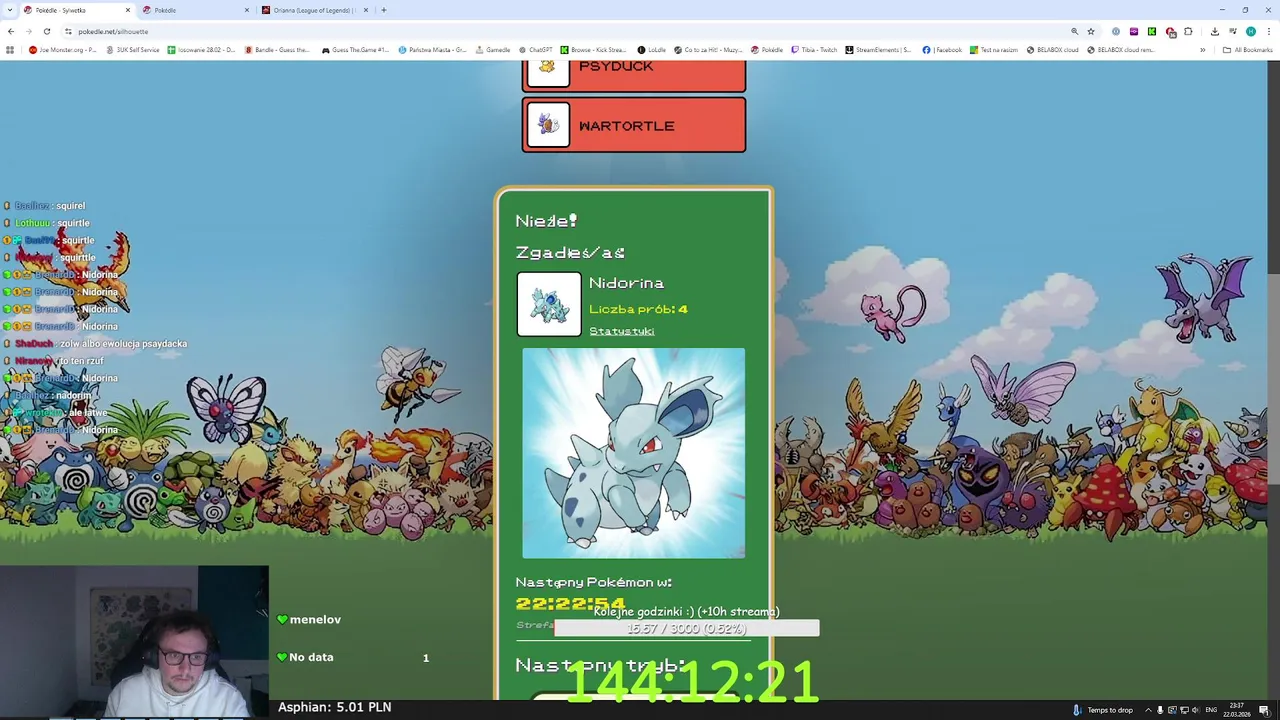Open the Facebook bookmark

click(x=942, y=50)
